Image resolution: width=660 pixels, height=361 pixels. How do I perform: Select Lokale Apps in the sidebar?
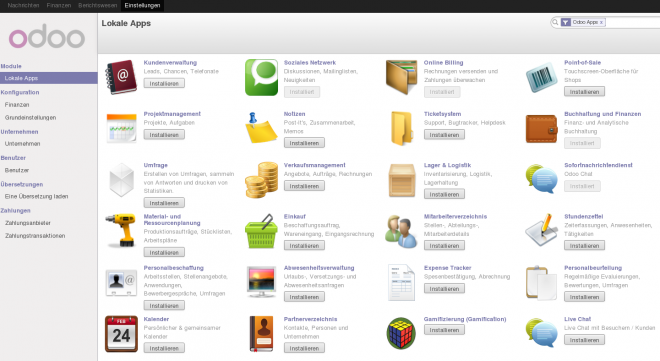(x=49, y=78)
